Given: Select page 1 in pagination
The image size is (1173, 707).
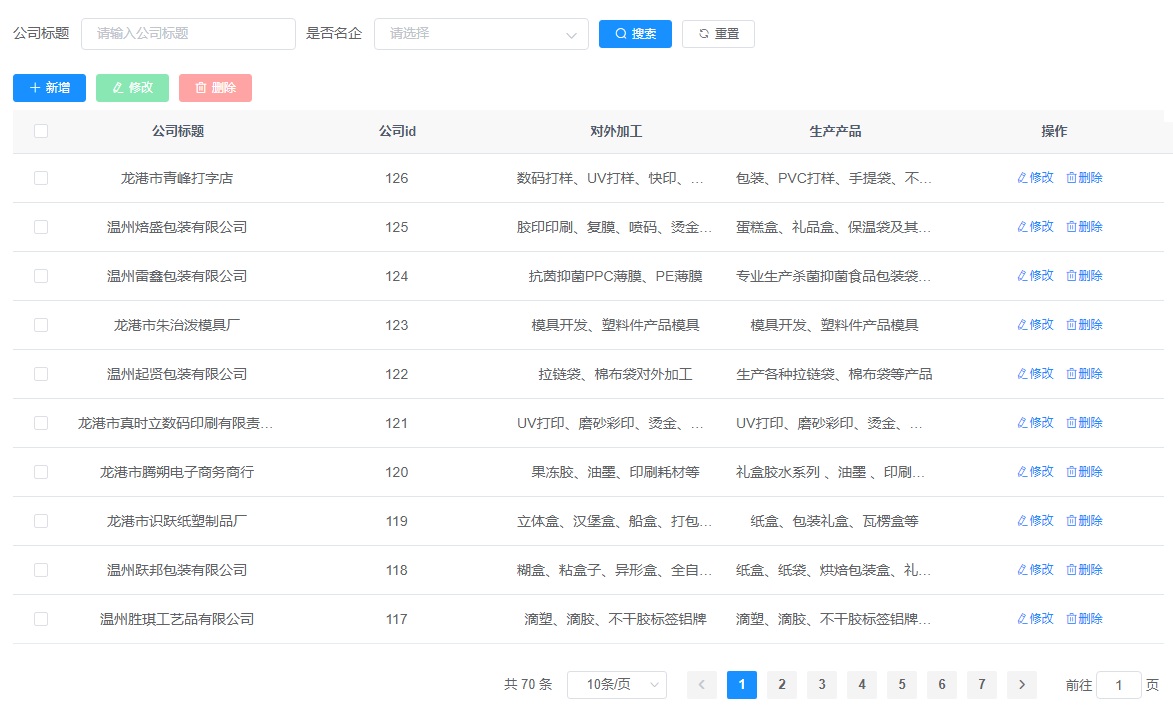Looking at the screenshot, I should [741, 685].
